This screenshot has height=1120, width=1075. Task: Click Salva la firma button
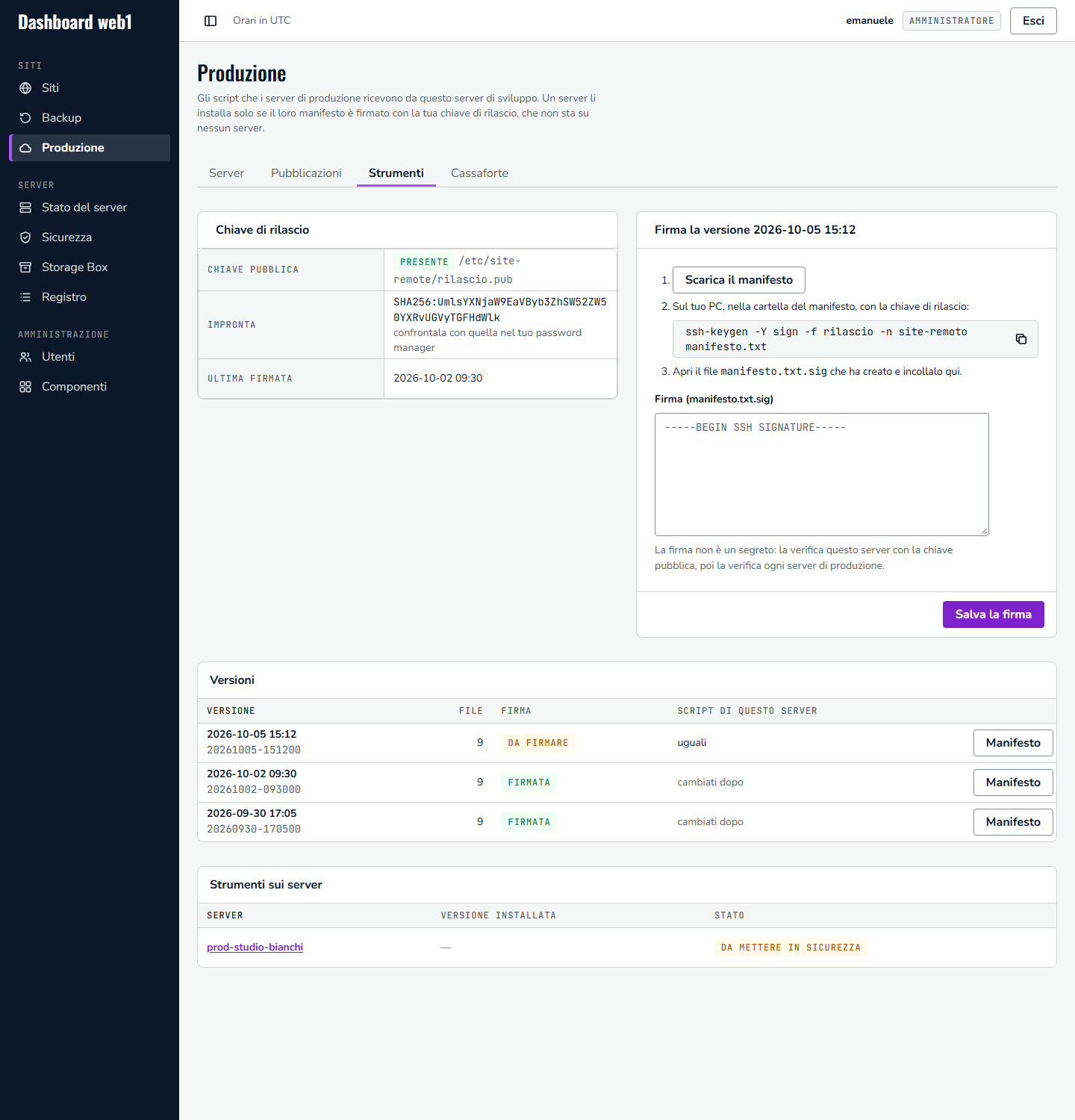pyautogui.click(x=993, y=615)
